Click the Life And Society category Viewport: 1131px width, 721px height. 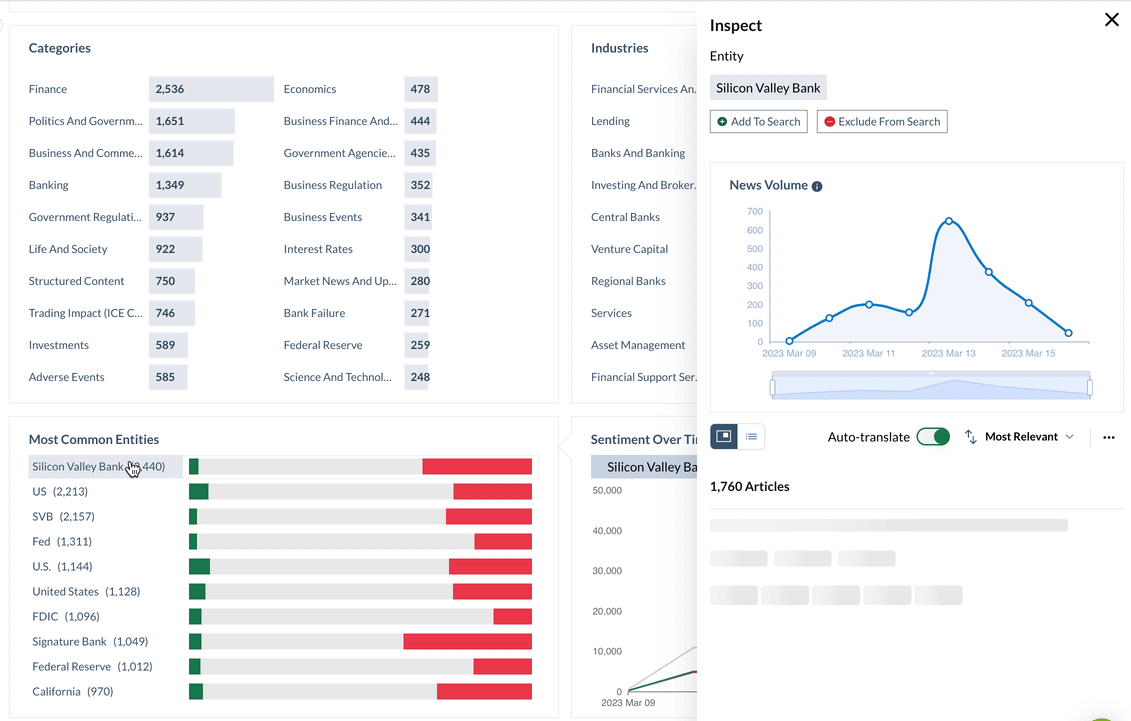click(68, 249)
